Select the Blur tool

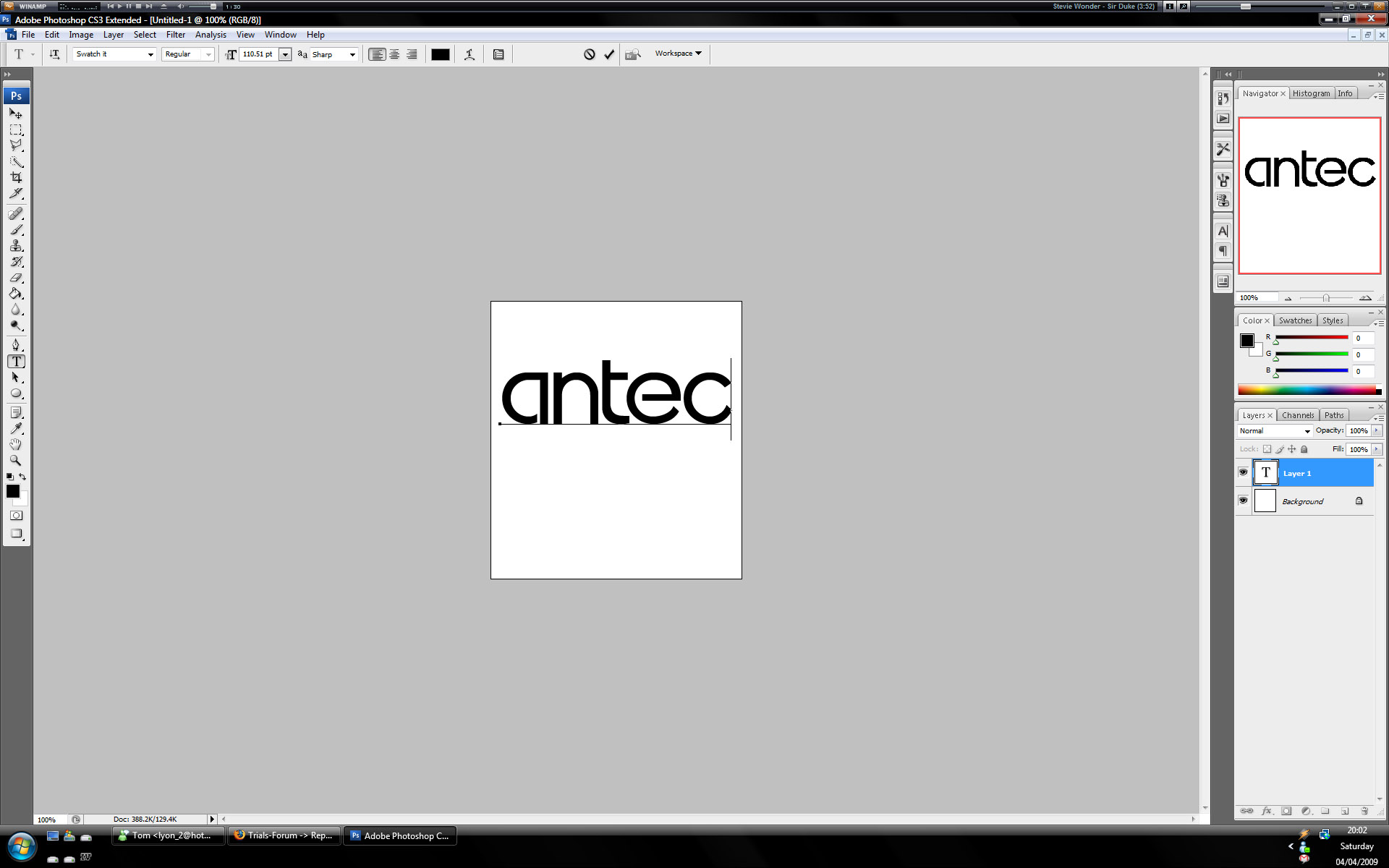click(16, 309)
